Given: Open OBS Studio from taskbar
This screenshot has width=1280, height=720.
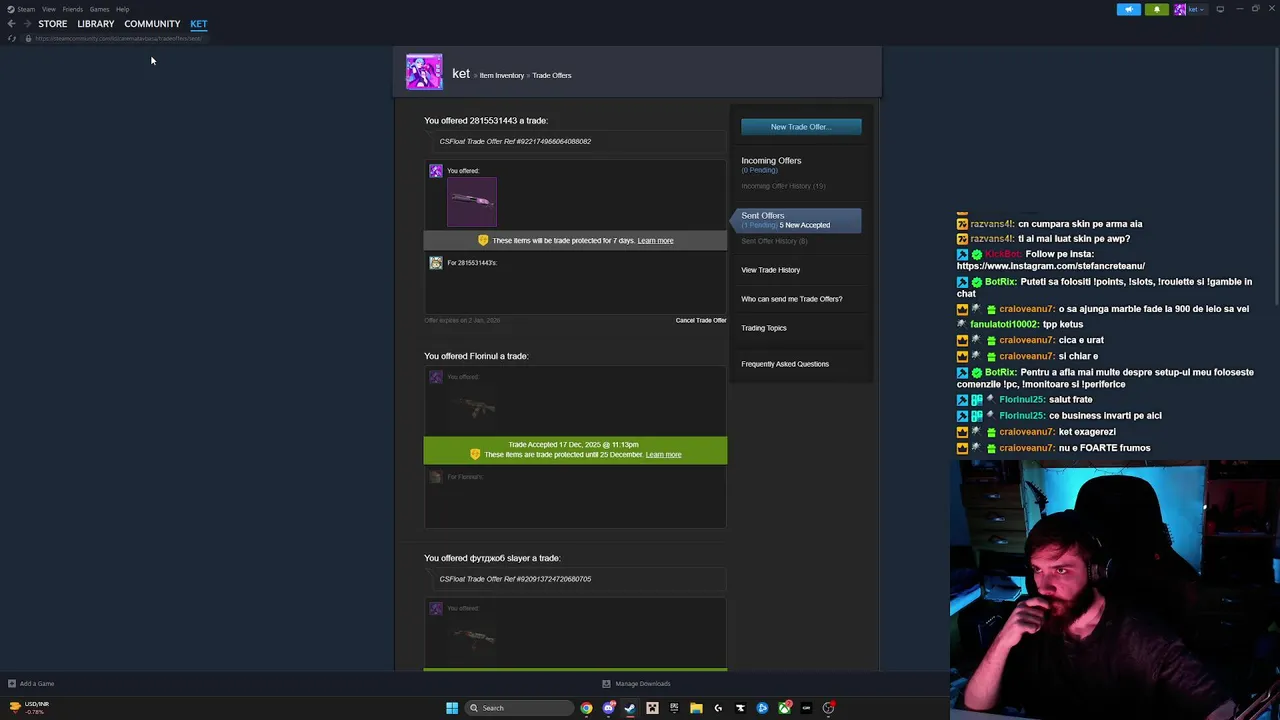Looking at the screenshot, I should [829, 708].
